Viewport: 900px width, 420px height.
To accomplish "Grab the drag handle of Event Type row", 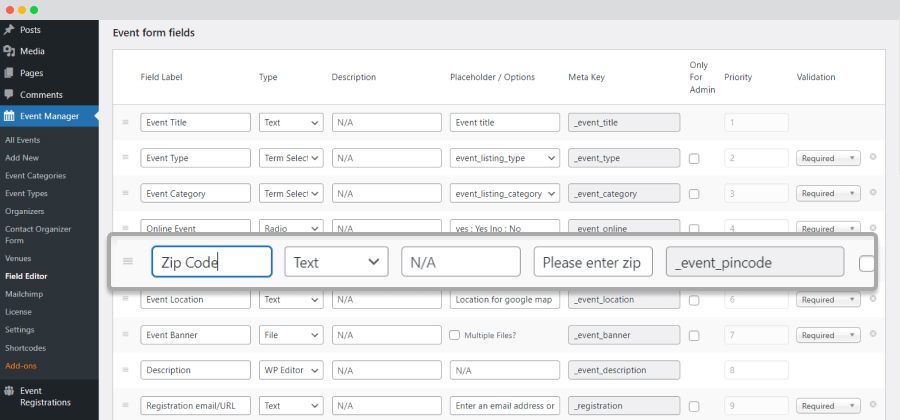I will click(125, 158).
